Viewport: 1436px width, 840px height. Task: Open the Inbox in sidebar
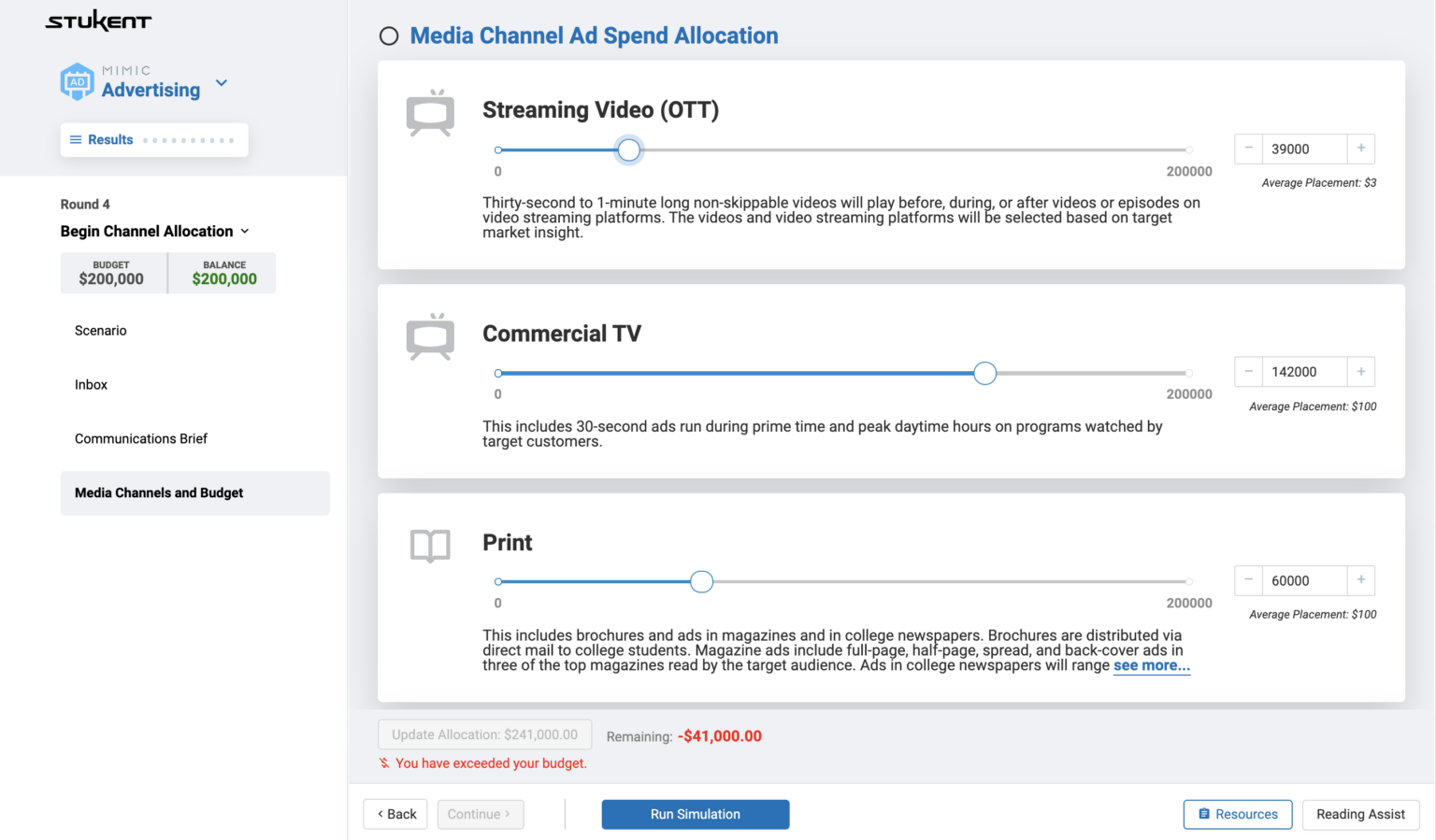(91, 385)
